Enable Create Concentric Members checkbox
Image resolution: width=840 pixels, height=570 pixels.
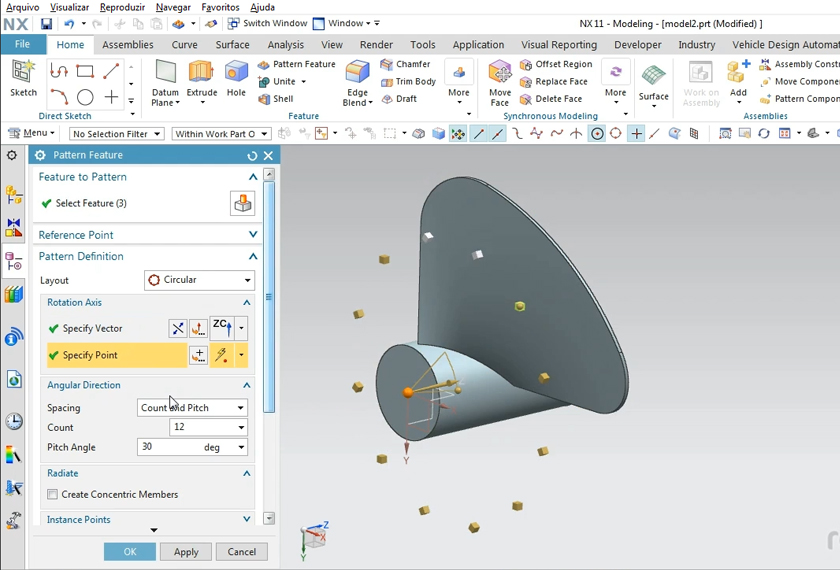(x=53, y=495)
